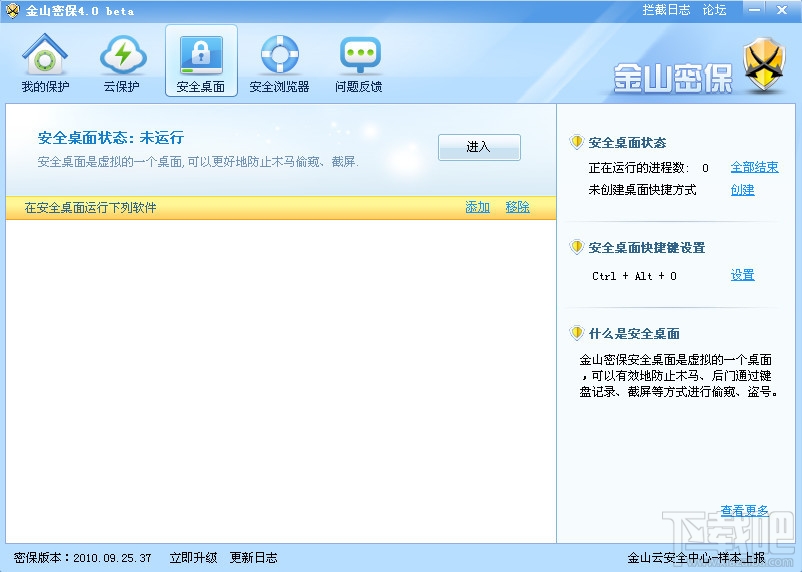Open 拦截日志 in the title bar
The width and height of the screenshot is (802, 572).
[x=666, y=10]
